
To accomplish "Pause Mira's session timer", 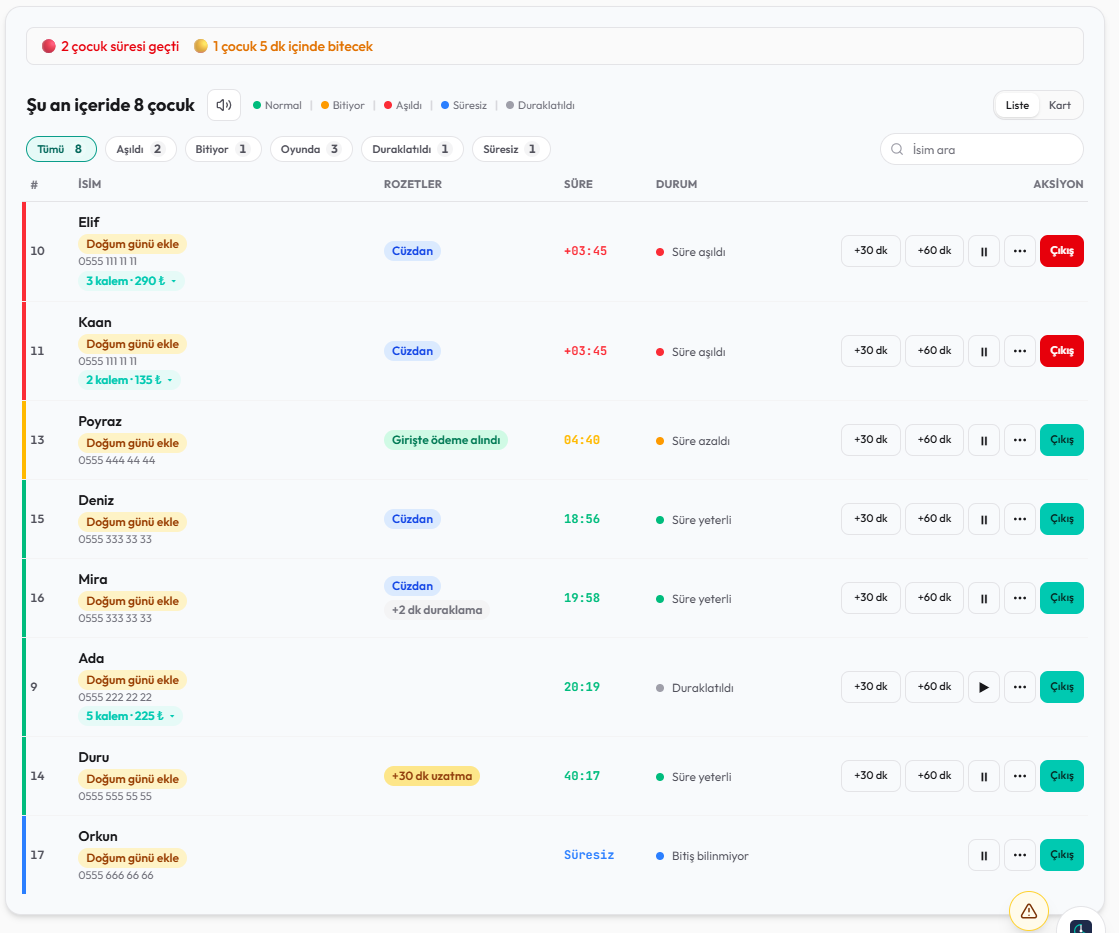I will (x=983, y=598).
